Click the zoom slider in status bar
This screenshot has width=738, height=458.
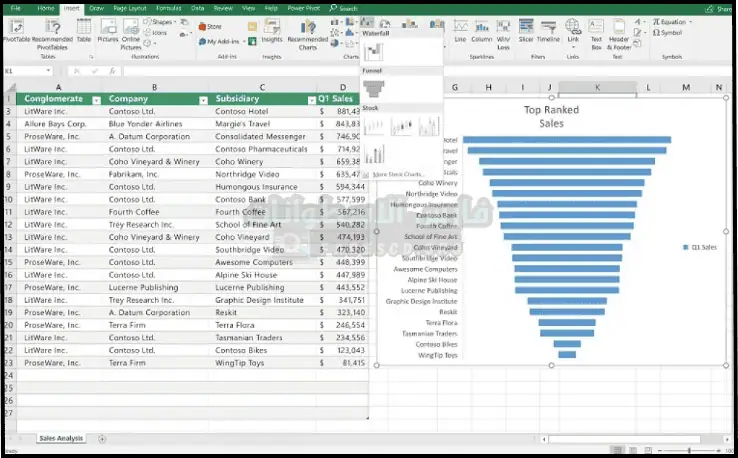(689, 451)
